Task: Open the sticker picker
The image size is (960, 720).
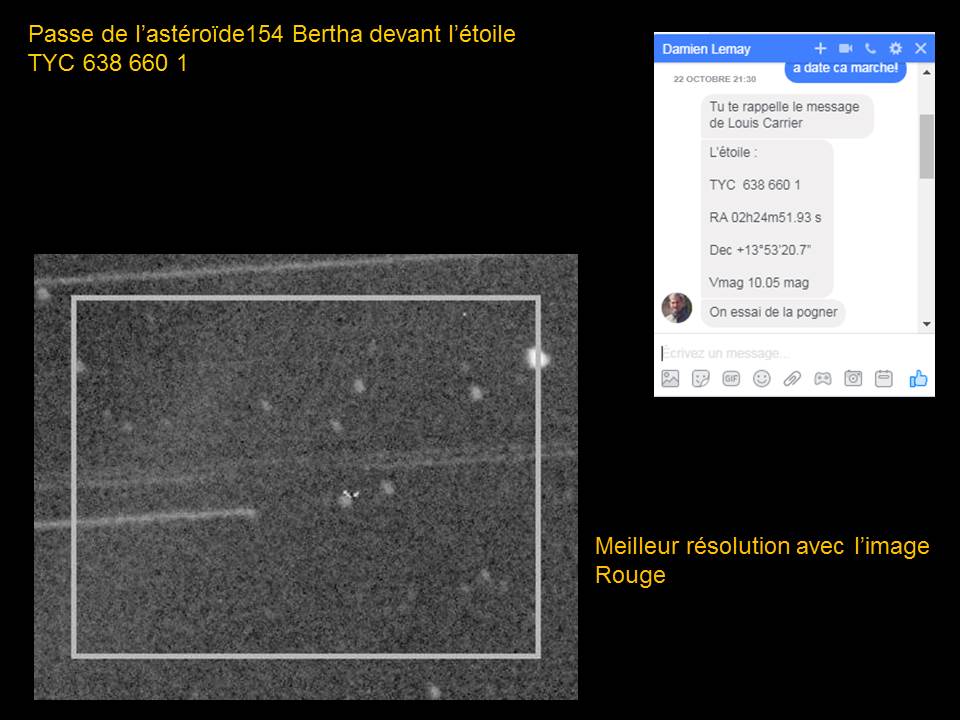Action: coord(701,378)
